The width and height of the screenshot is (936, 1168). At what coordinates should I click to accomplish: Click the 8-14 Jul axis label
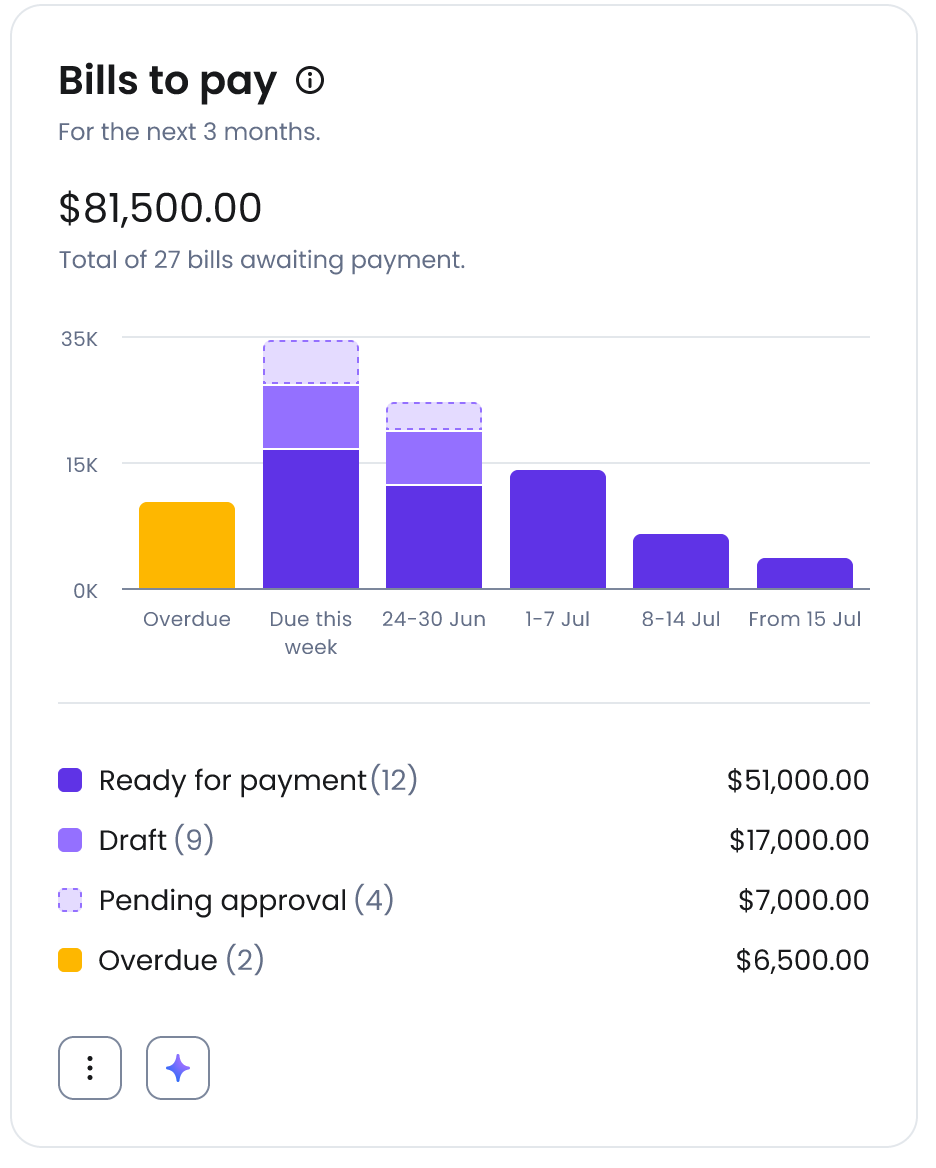click(681, 619)
